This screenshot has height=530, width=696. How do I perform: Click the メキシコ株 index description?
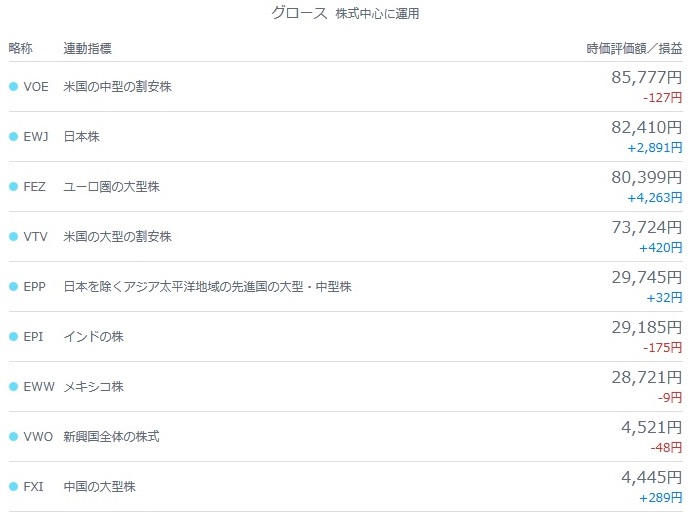tap(94, 387)
